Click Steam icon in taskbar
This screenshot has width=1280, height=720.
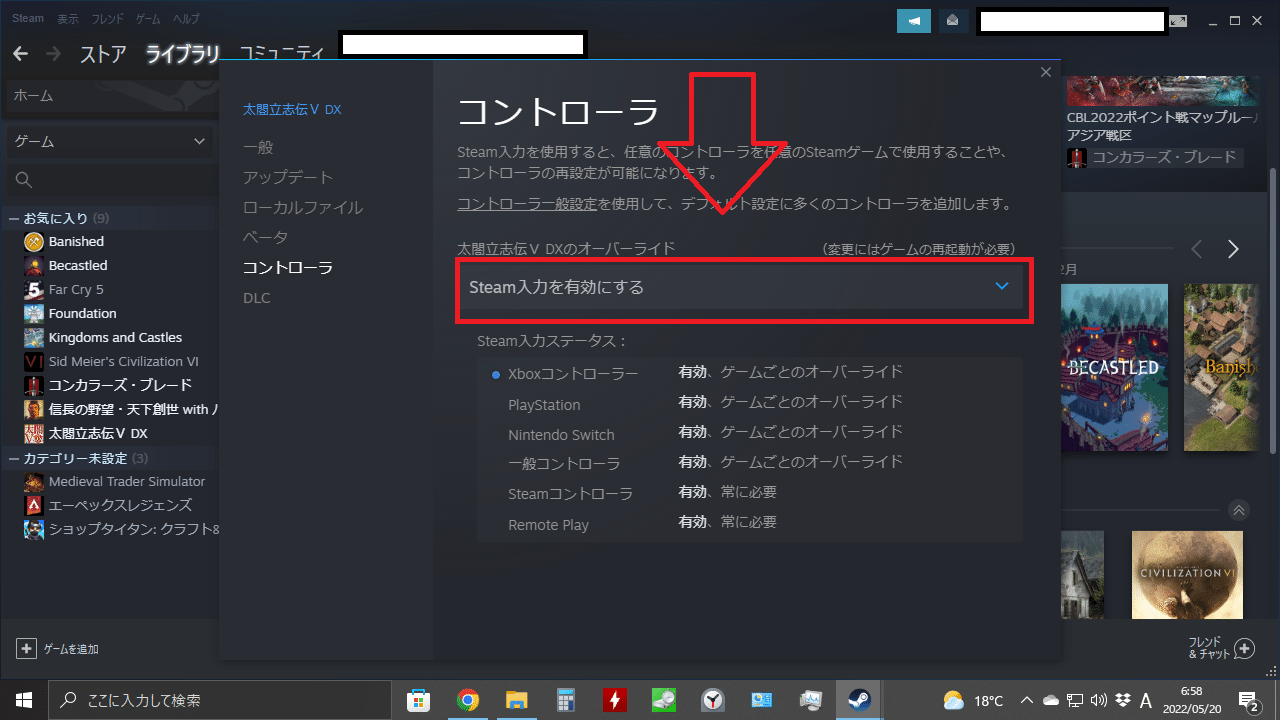coord(859,700)
